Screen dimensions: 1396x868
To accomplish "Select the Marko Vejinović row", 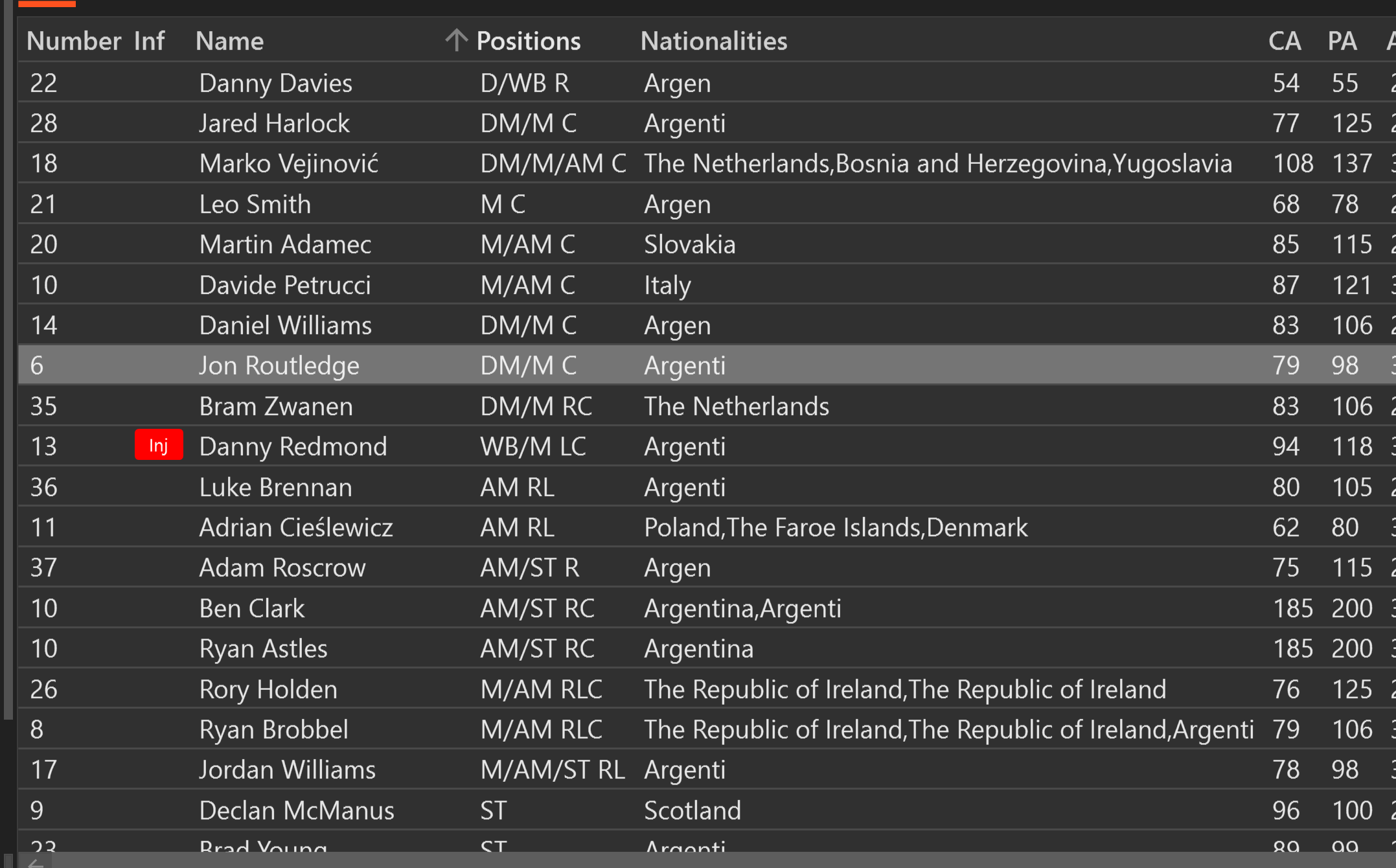I will pyautogui.click(x=707, y=163).
